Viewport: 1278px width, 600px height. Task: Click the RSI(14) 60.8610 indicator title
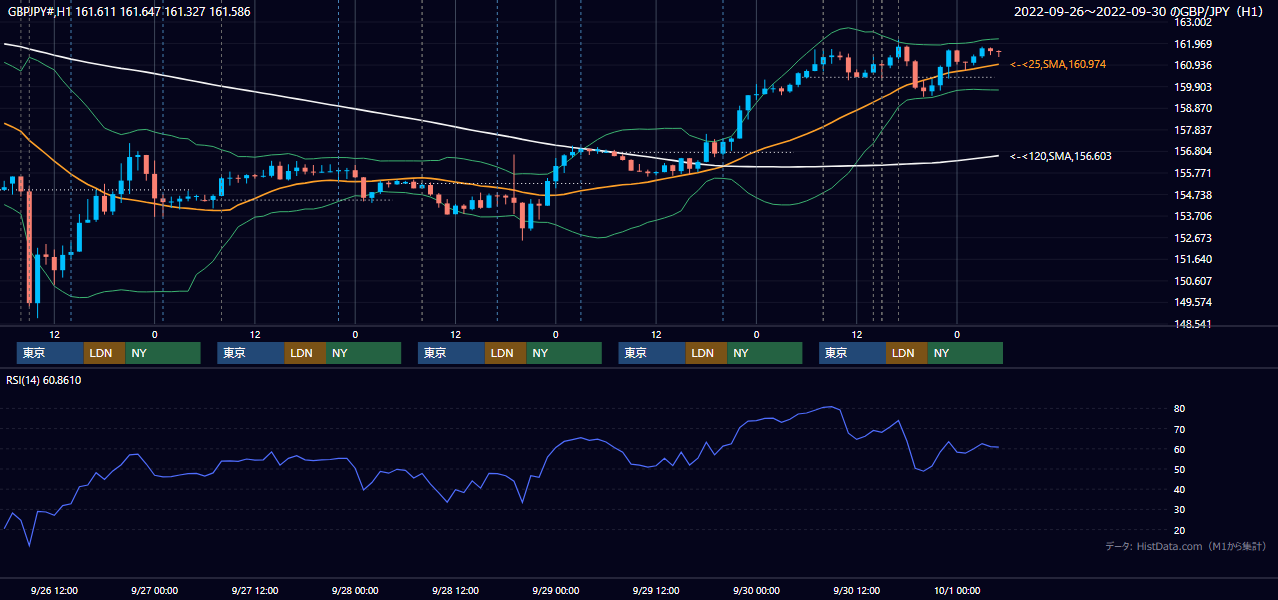click(x=44, y=380)
